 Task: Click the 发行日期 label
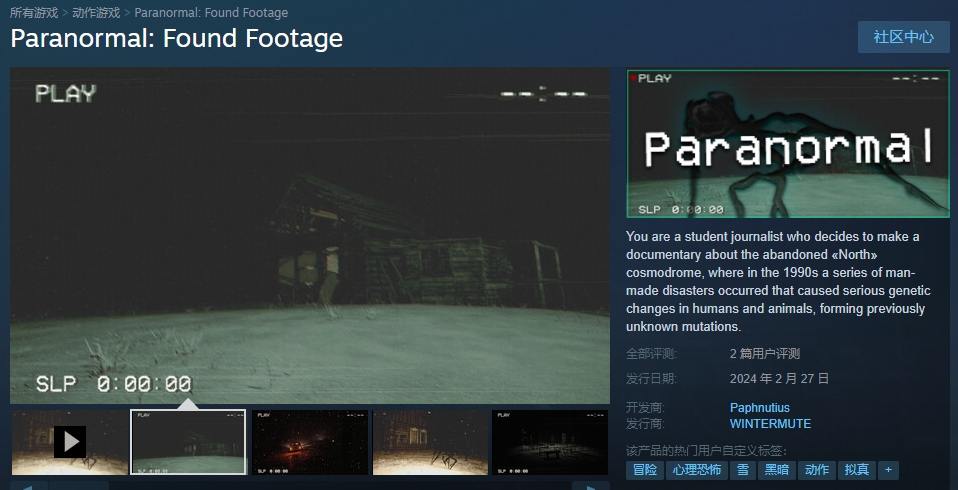coord(651,379)
